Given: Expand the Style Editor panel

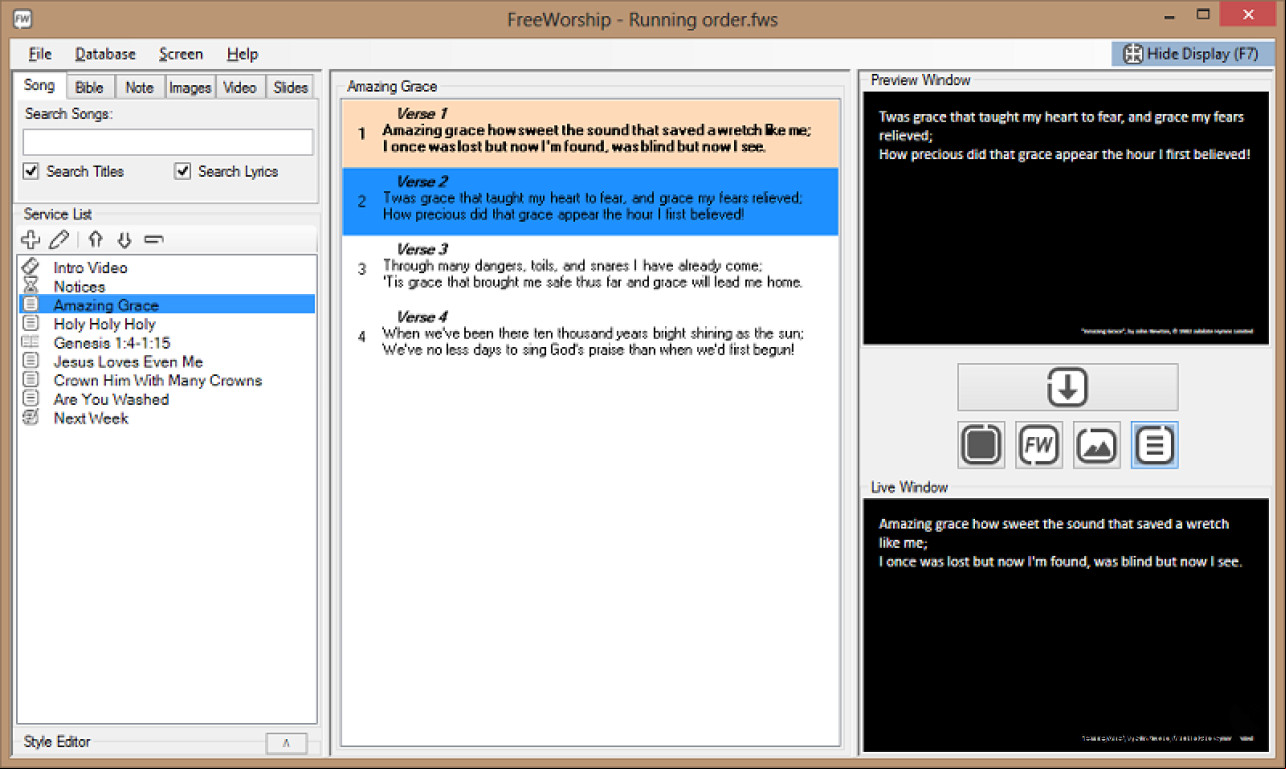Looking at the screenshot, I should [x=286, y=743].
